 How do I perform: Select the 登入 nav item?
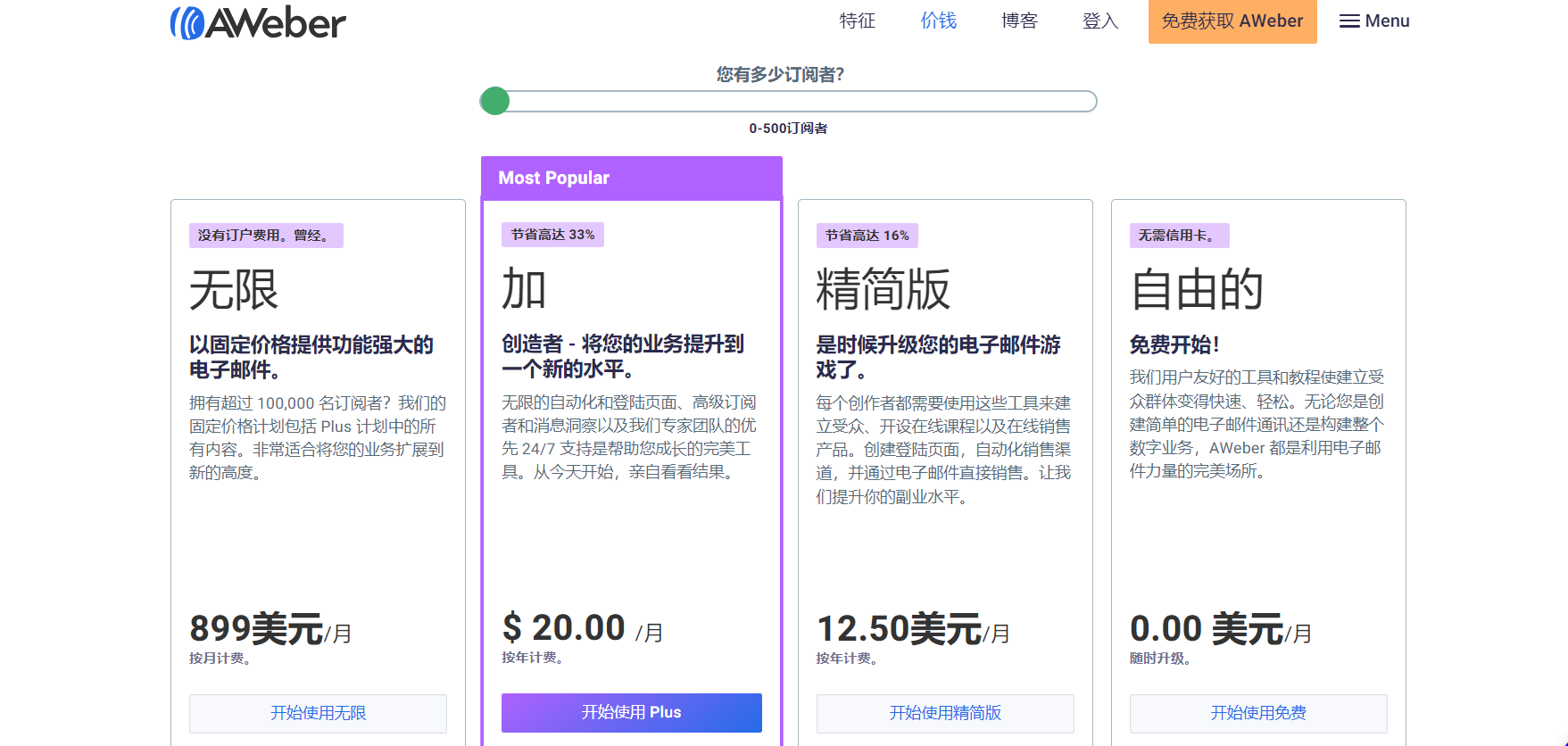tap(1100, 21)
